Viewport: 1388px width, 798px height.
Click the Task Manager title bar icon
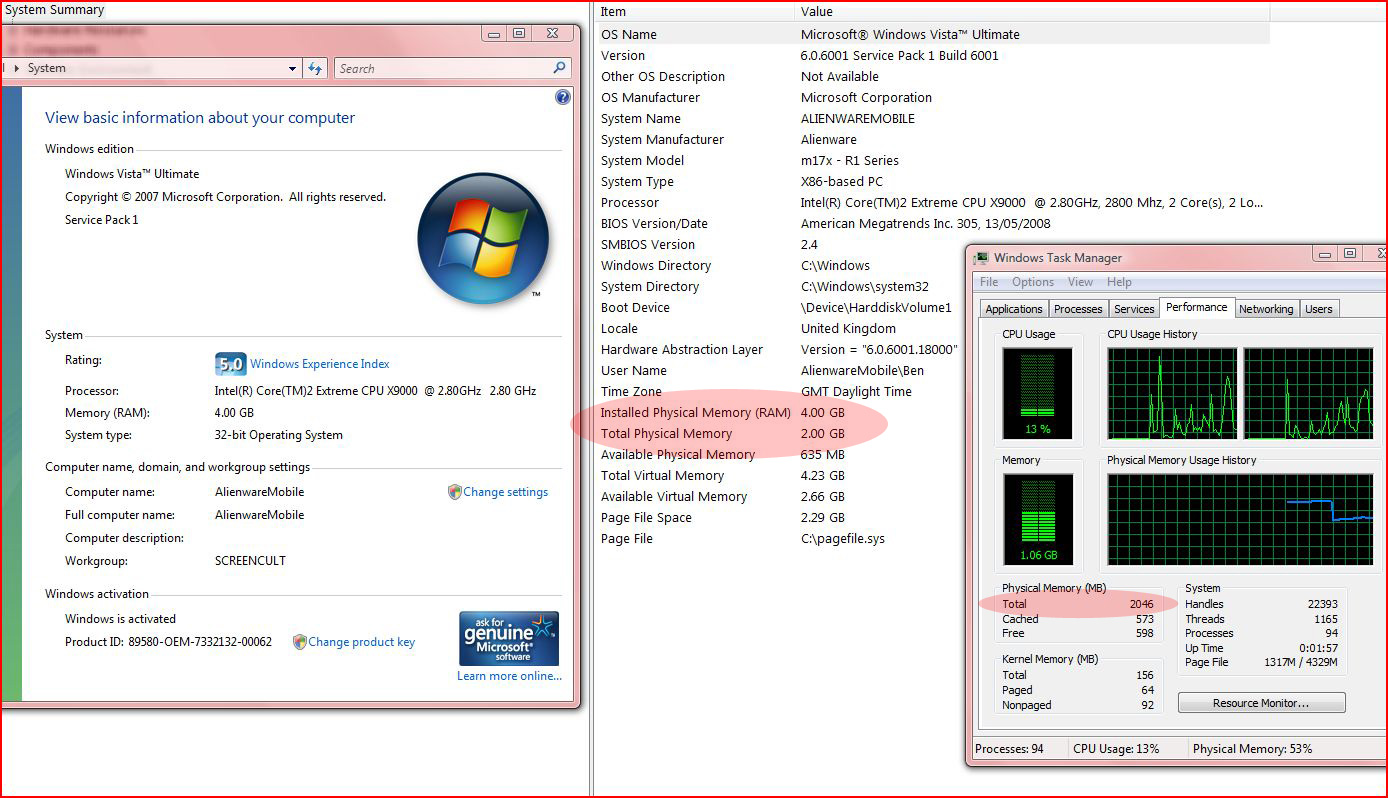click(981, 258)
